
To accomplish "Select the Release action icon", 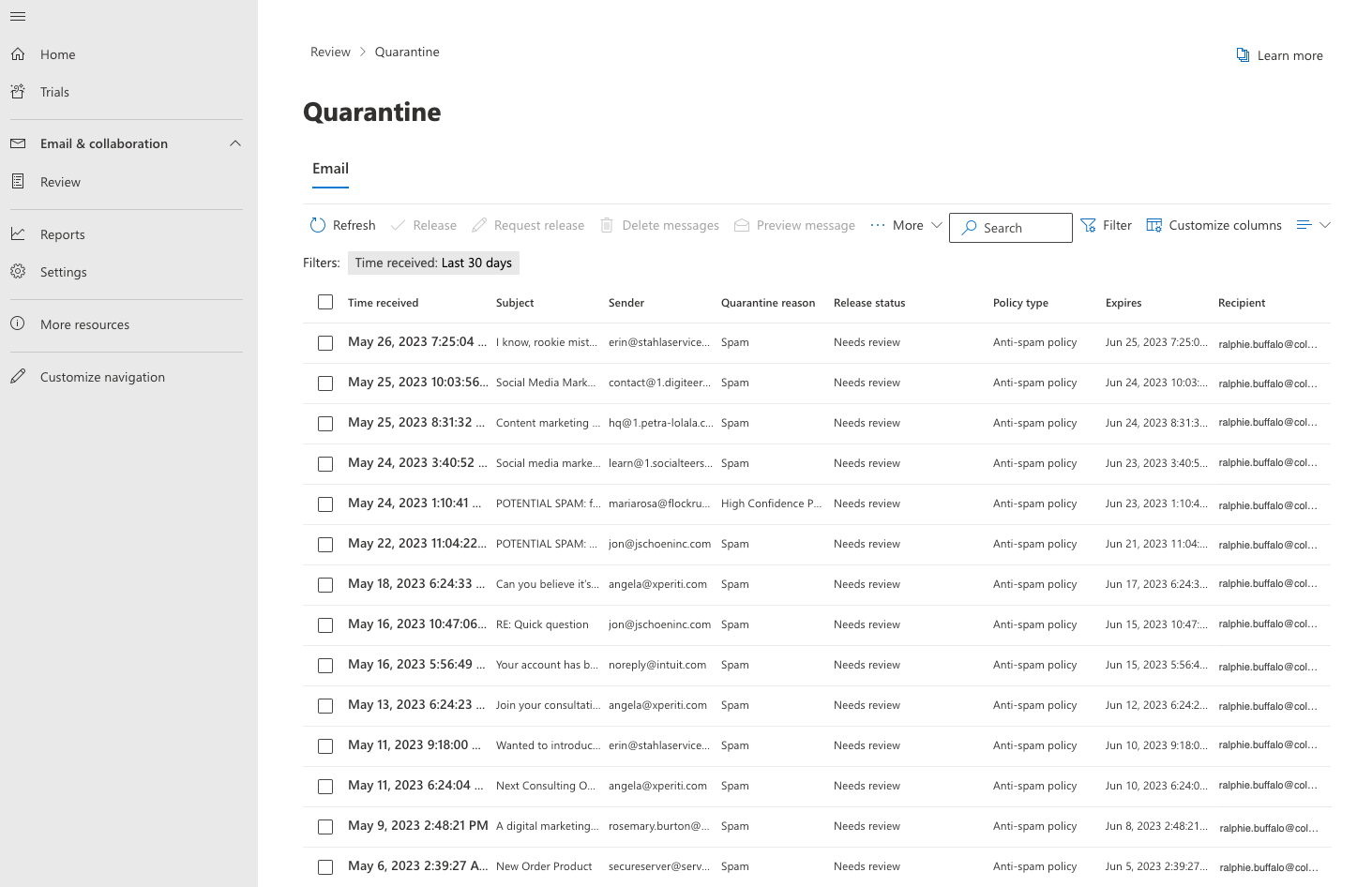I will (x=397, y=225).
